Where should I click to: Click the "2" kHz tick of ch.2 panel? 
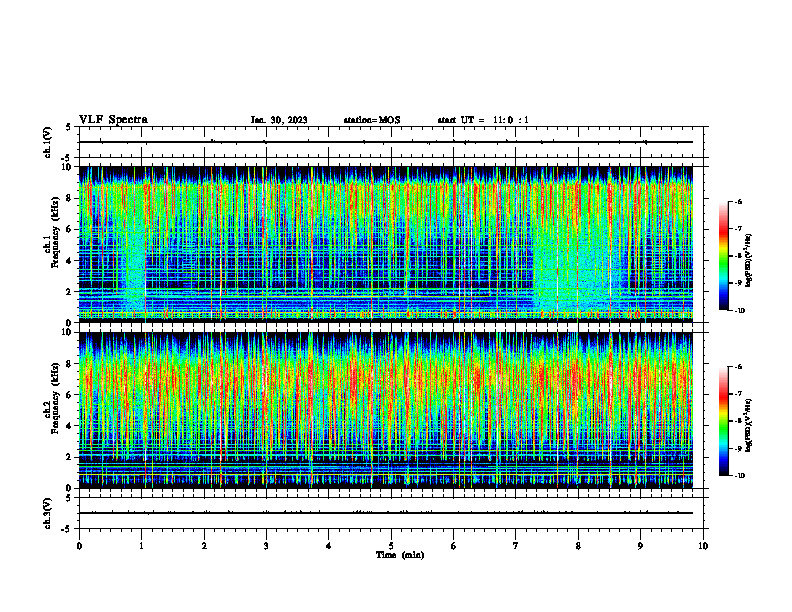70,457
